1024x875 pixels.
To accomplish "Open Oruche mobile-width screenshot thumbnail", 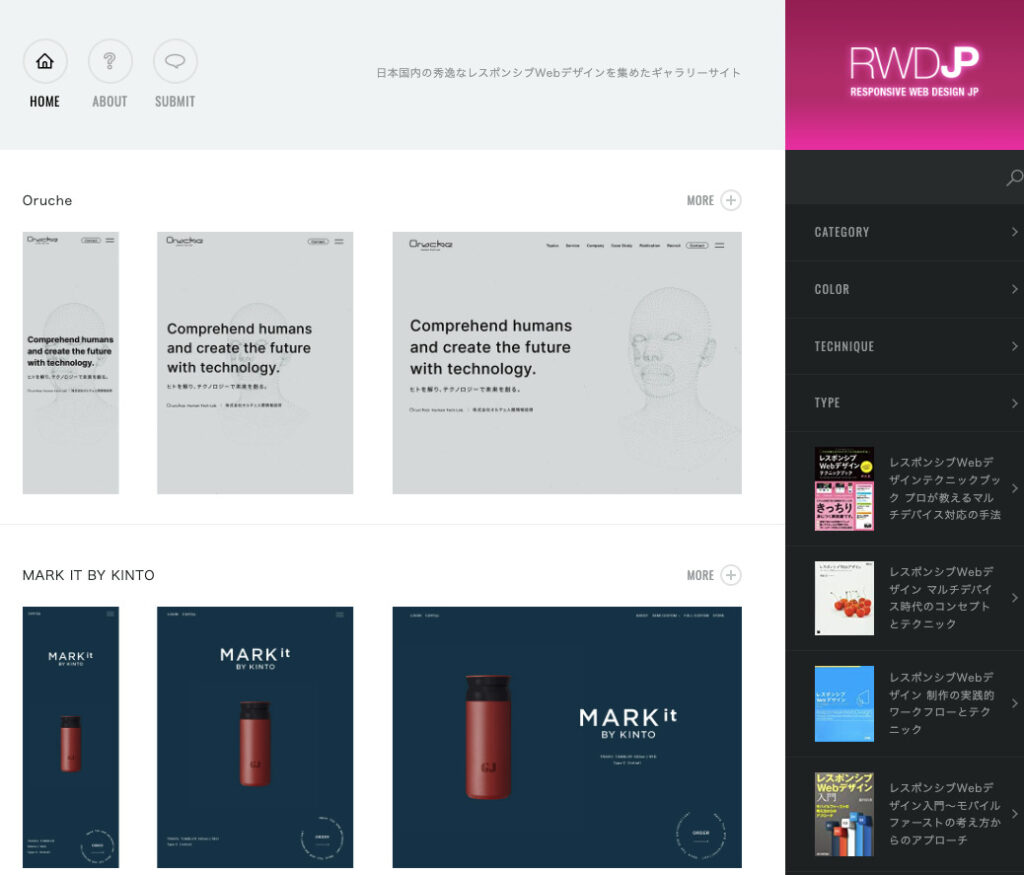I will pyautogui.click(x=71, y=363).
